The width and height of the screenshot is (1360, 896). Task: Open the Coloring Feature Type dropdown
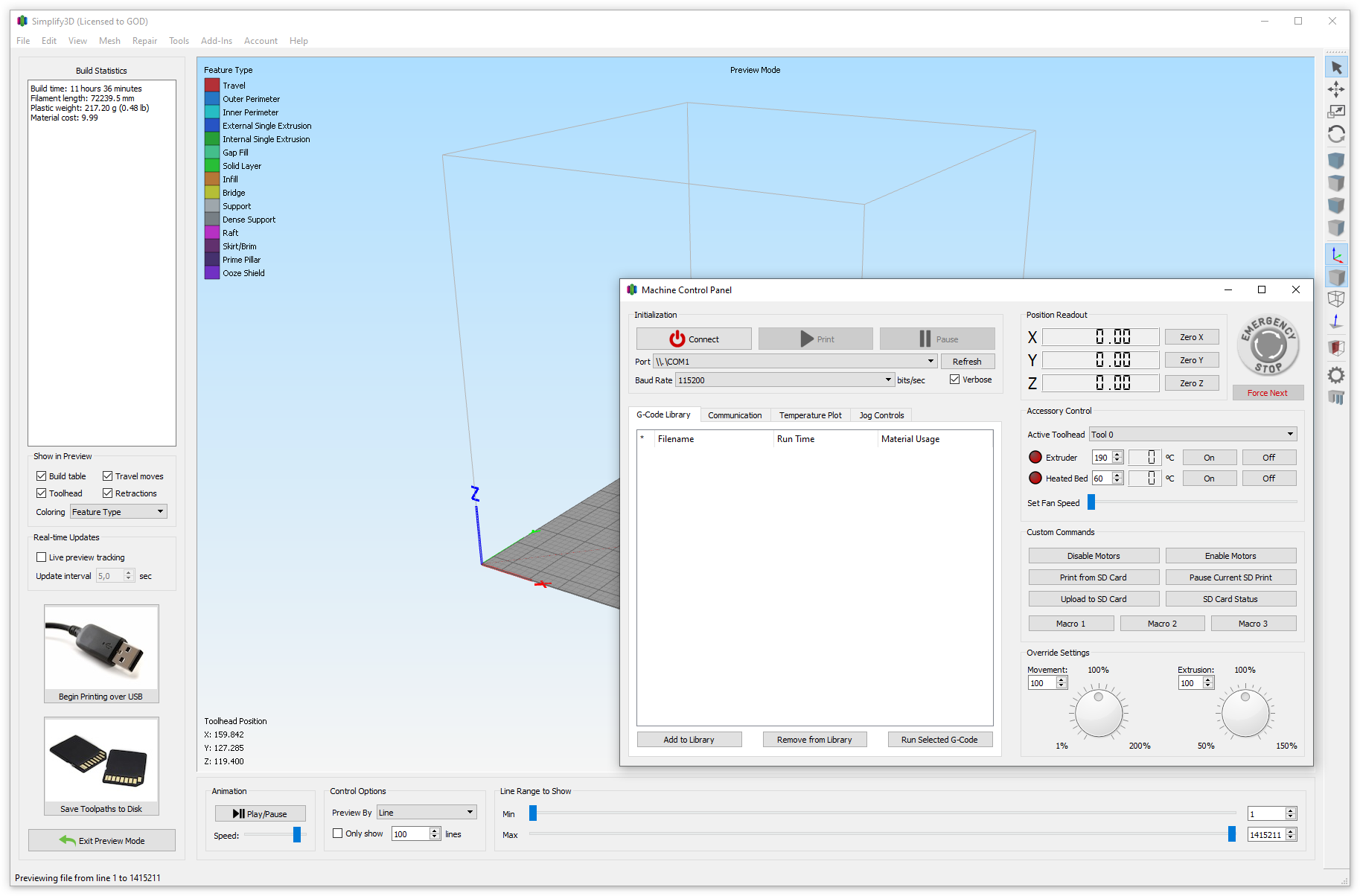pyautogui.click(x=118, y=511)
